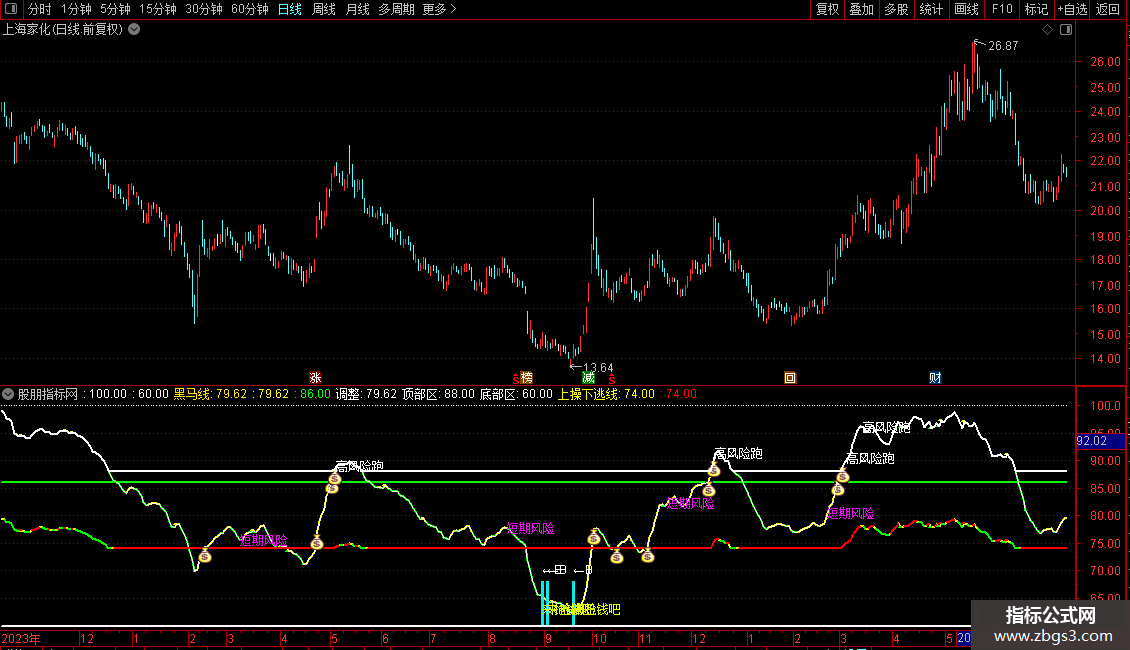This screenshot has height=650, width=1130.
Task: Switch to 周线 weekly chart
Action: coord(324,9)
